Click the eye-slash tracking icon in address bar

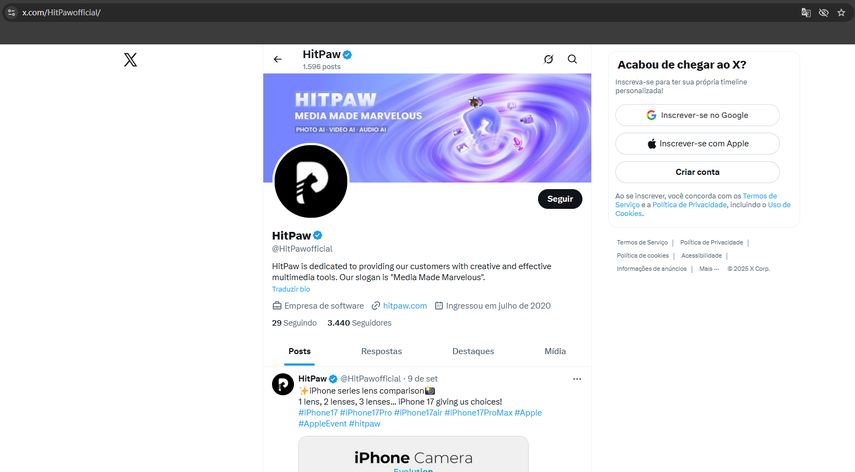(x=823, y=13)
